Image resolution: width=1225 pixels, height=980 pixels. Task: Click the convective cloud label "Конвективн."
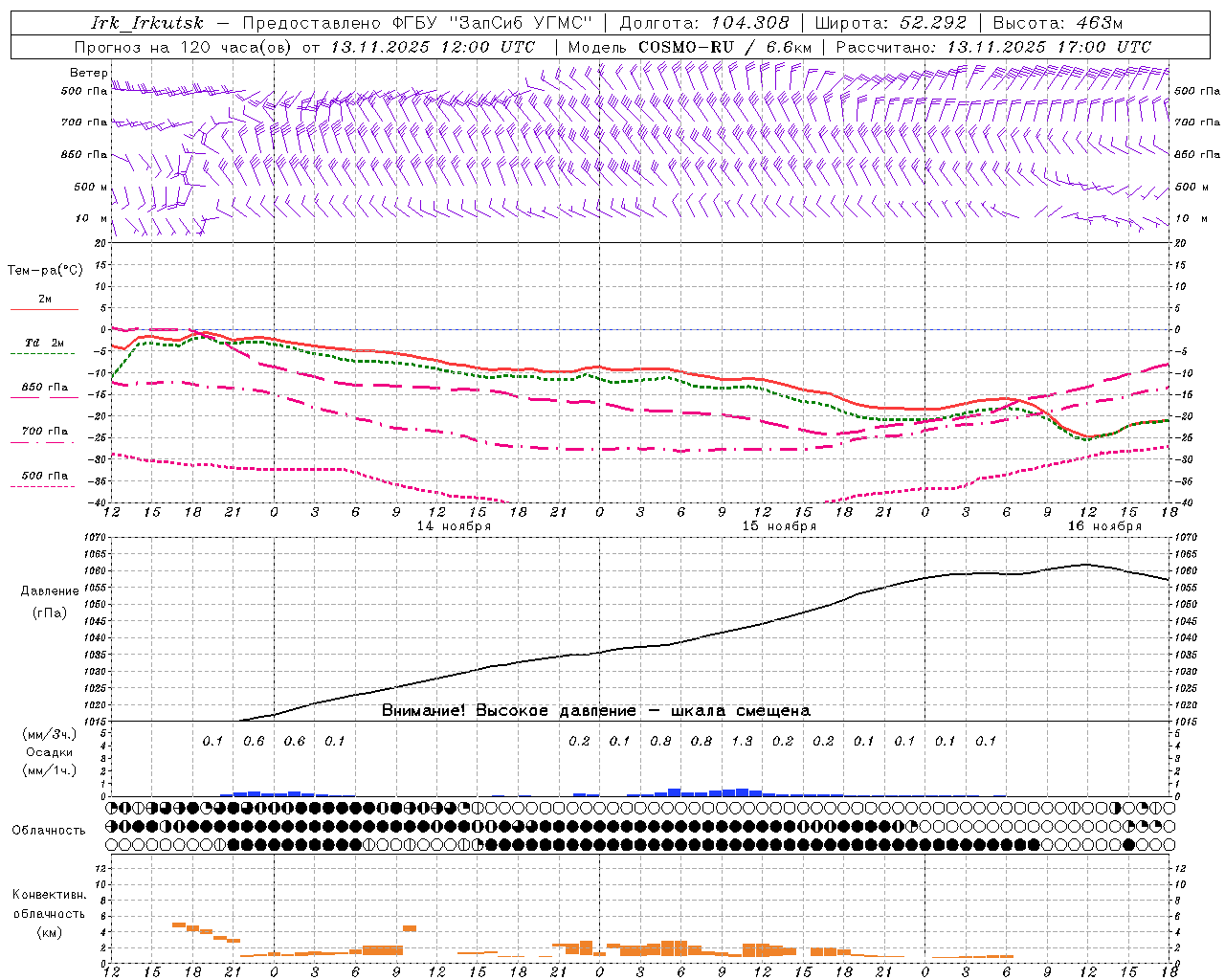click(x=49, y=895)
